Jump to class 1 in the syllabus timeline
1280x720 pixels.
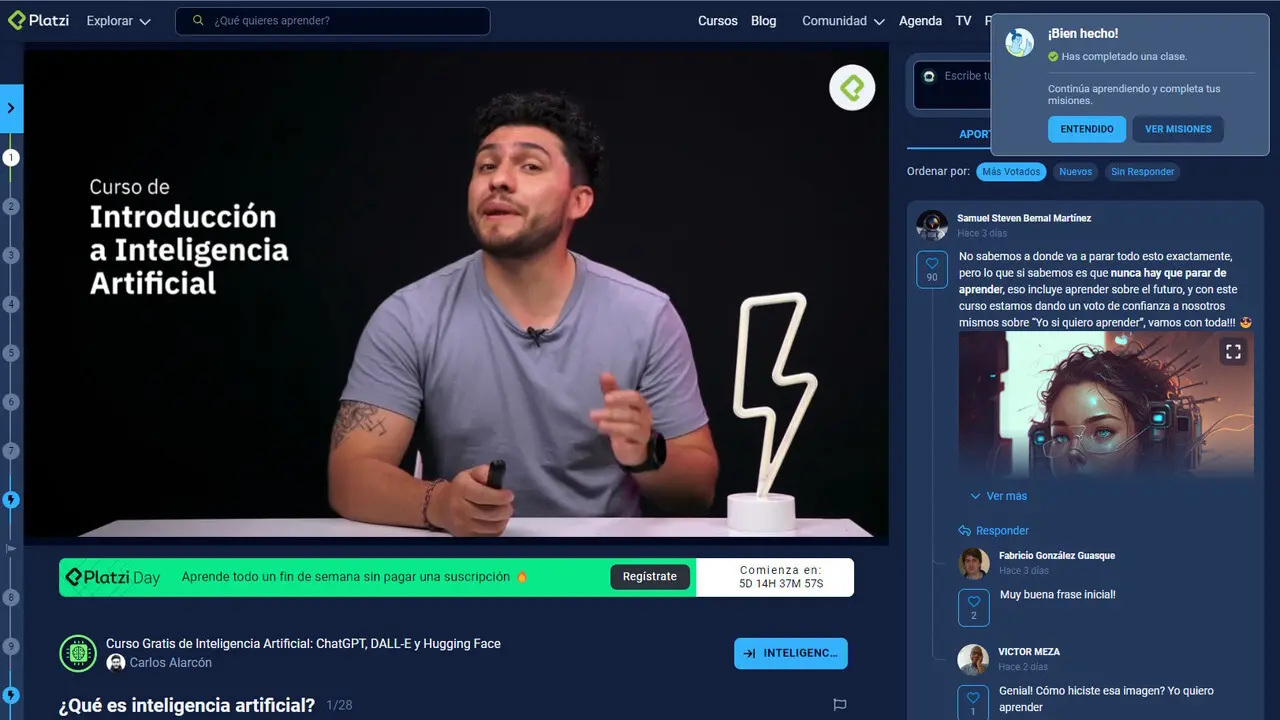(11, 158)
